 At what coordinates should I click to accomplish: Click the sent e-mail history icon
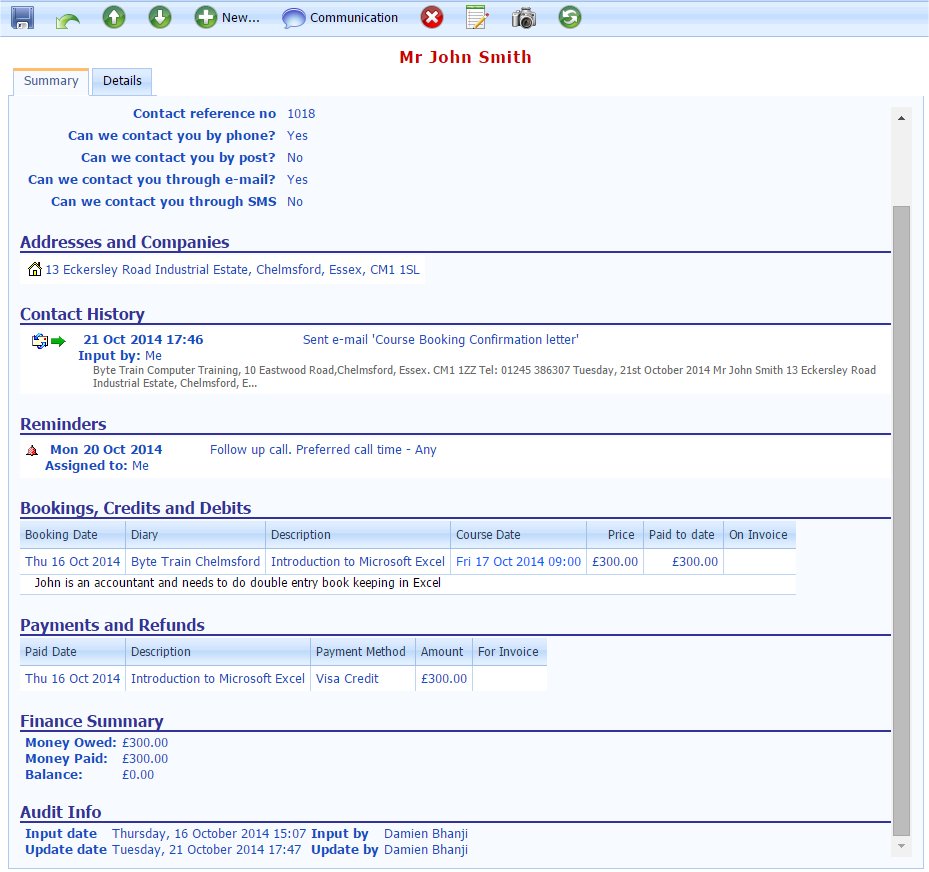pyautogui.click(x=40, y=341)
